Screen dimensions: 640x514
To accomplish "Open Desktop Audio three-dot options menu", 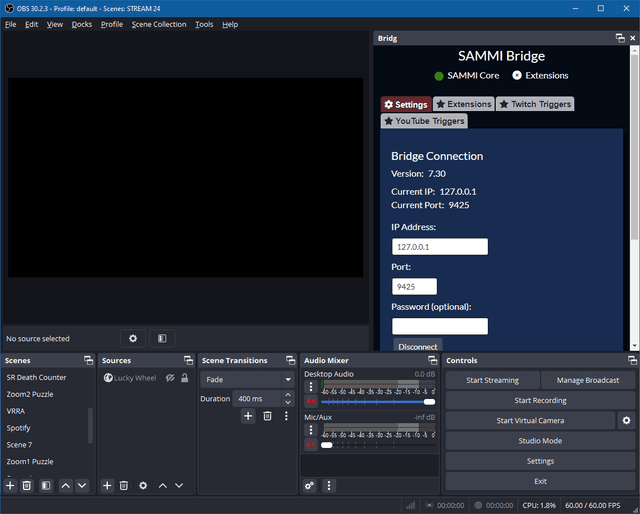I will click(311, 386).
